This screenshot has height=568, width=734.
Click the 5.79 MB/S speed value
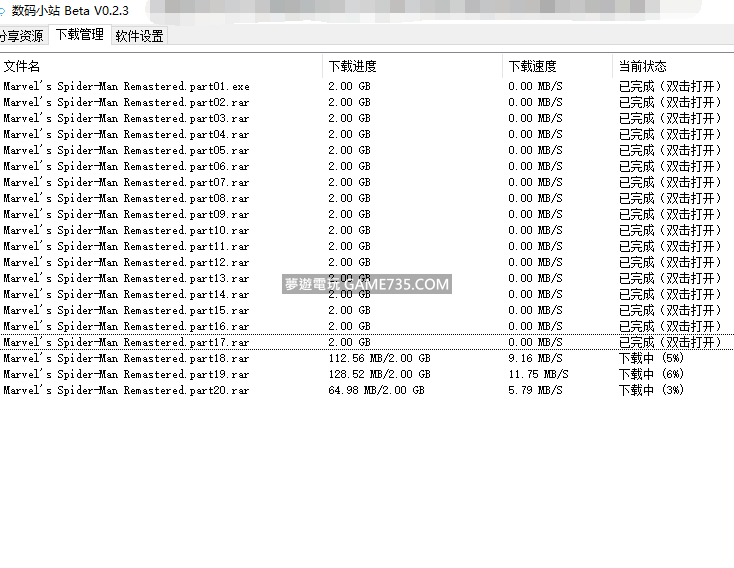(535, 390)
